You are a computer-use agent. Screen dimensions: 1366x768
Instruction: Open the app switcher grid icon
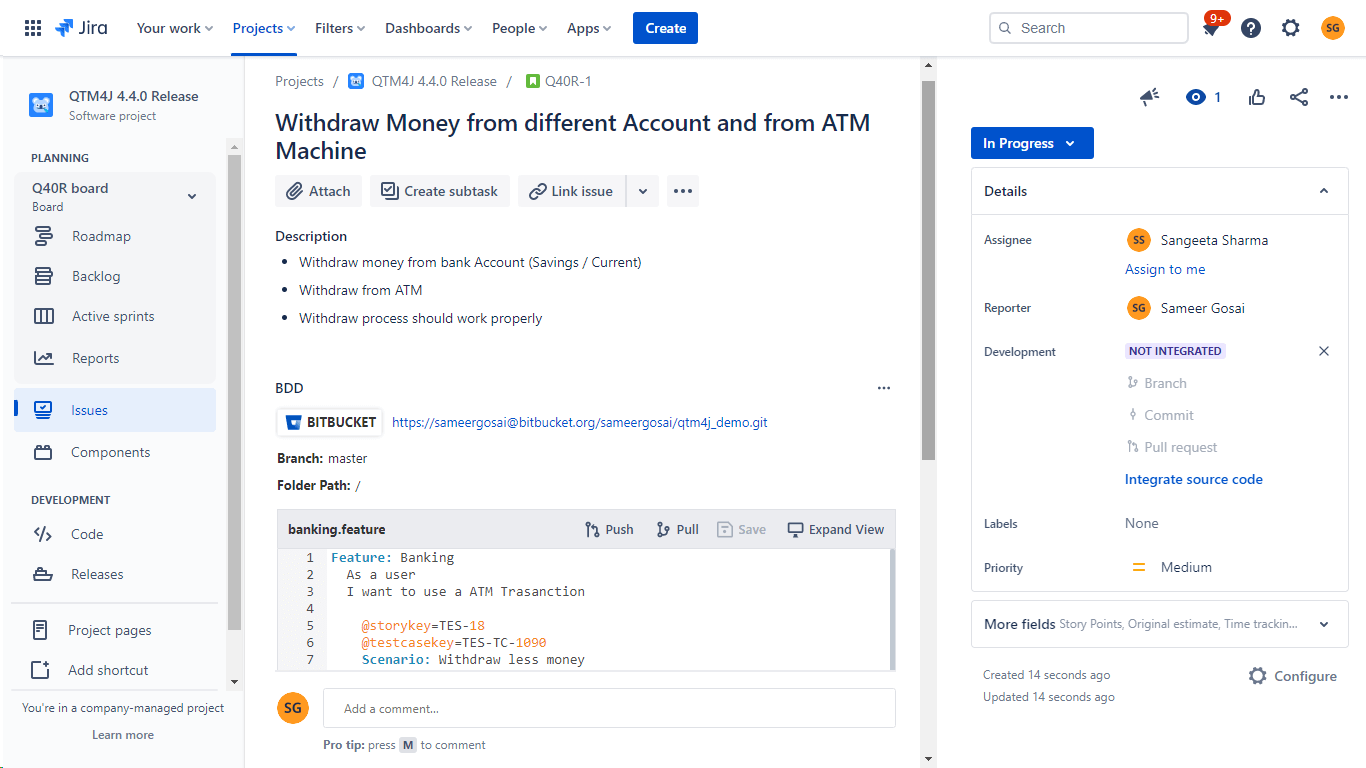(33, 28)
